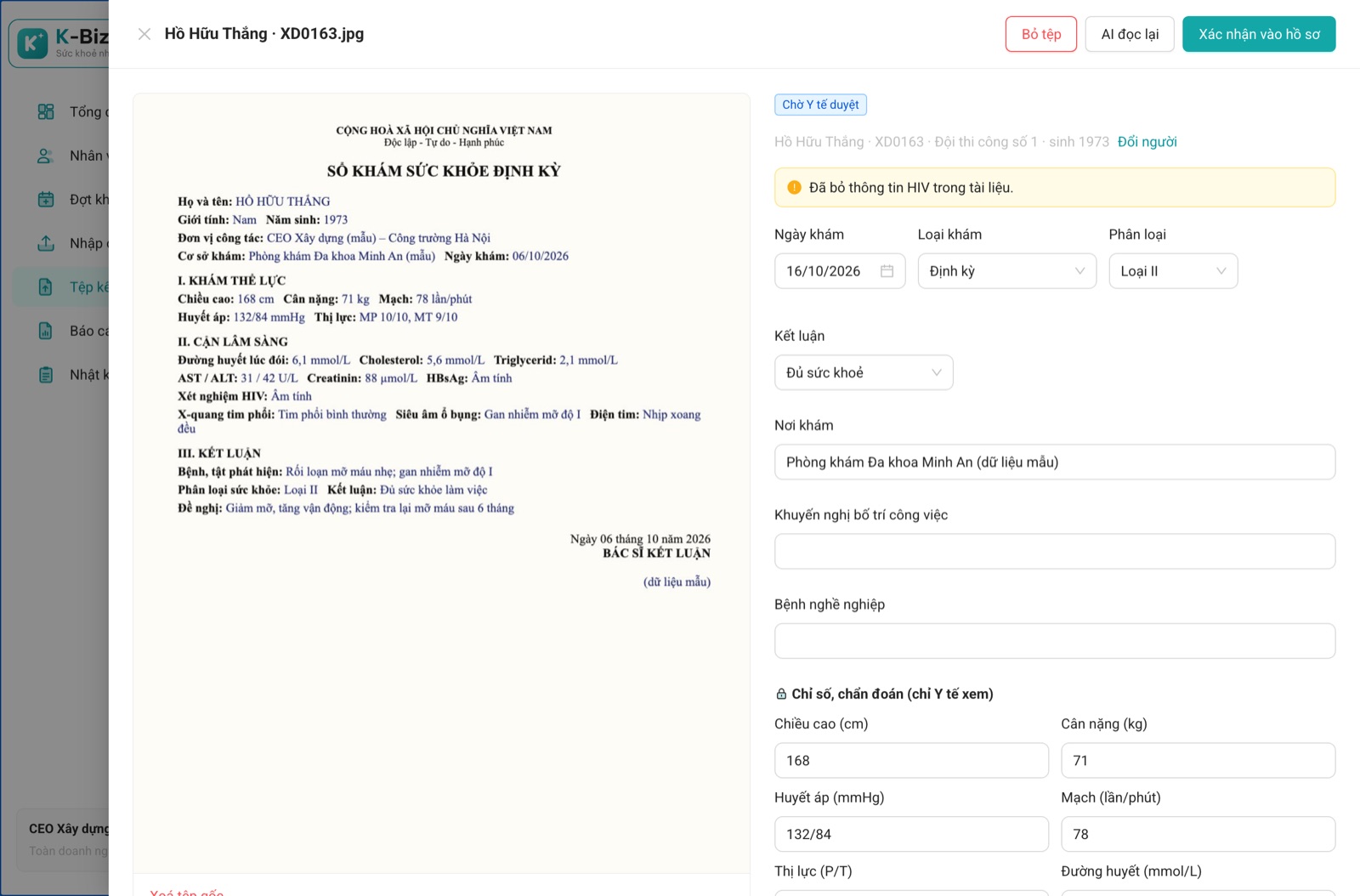This screenshot has width=1360, height=896.
Task: Open the Báo cáo report sidebar icon
Action: point(46,331)
